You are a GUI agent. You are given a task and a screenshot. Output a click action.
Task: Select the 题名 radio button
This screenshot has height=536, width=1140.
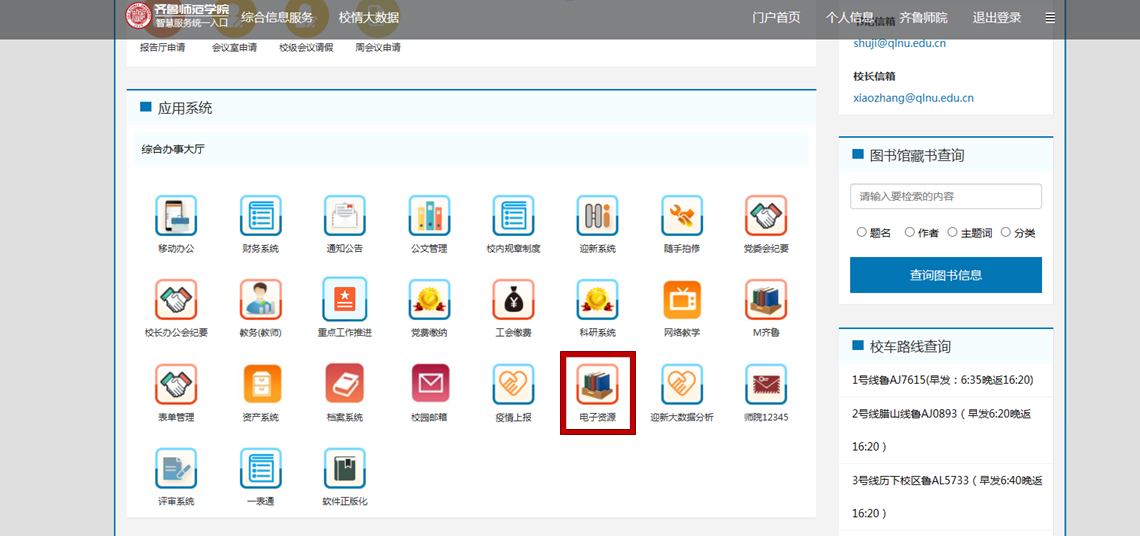point(862,233)
